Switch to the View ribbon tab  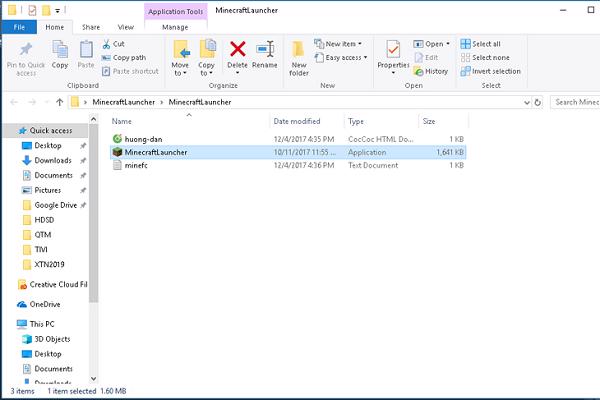pyautogui.click(x=125, y=27)
